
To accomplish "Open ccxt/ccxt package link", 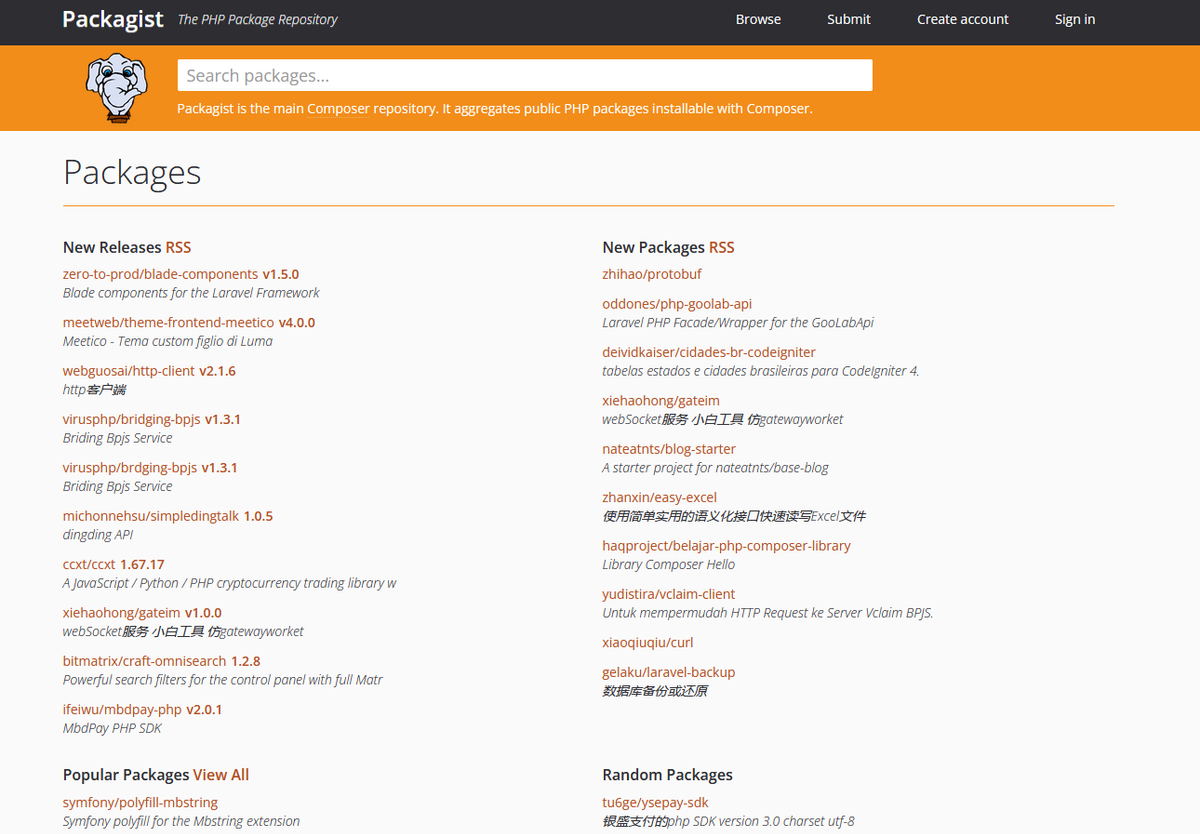I will click(x=89, y=564).
